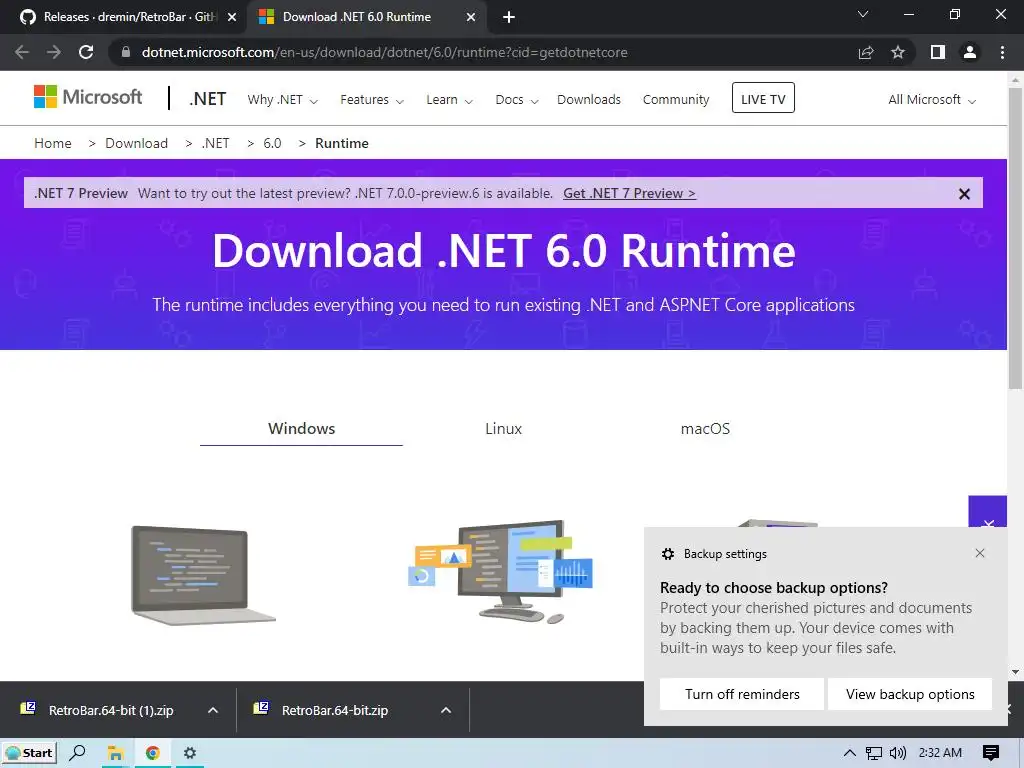Image resolution: width=1024 pixels, height=768 pixels.
Task: Click the Backup settings gear icon
Action: 667,554
